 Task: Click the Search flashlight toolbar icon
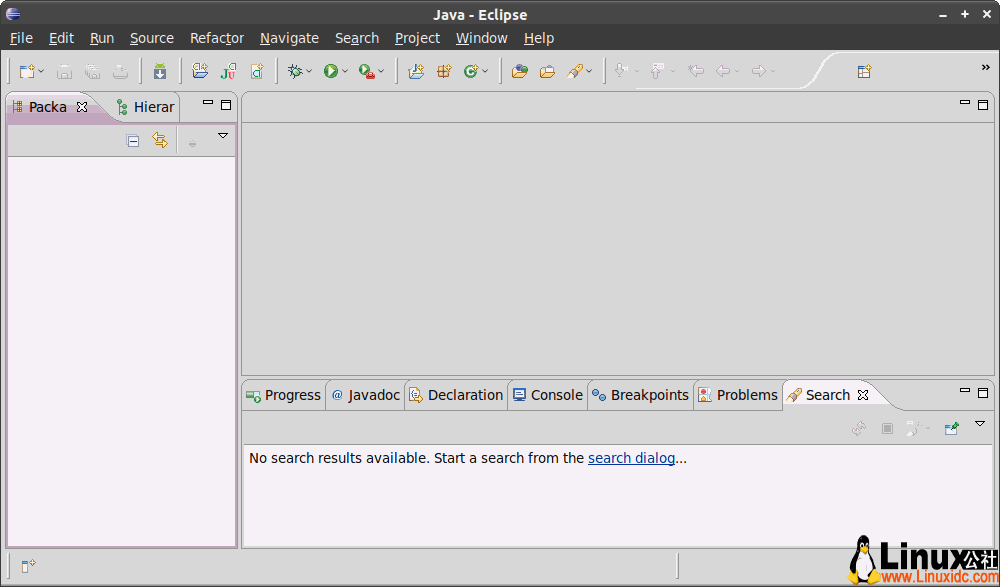tap(575, 71)
